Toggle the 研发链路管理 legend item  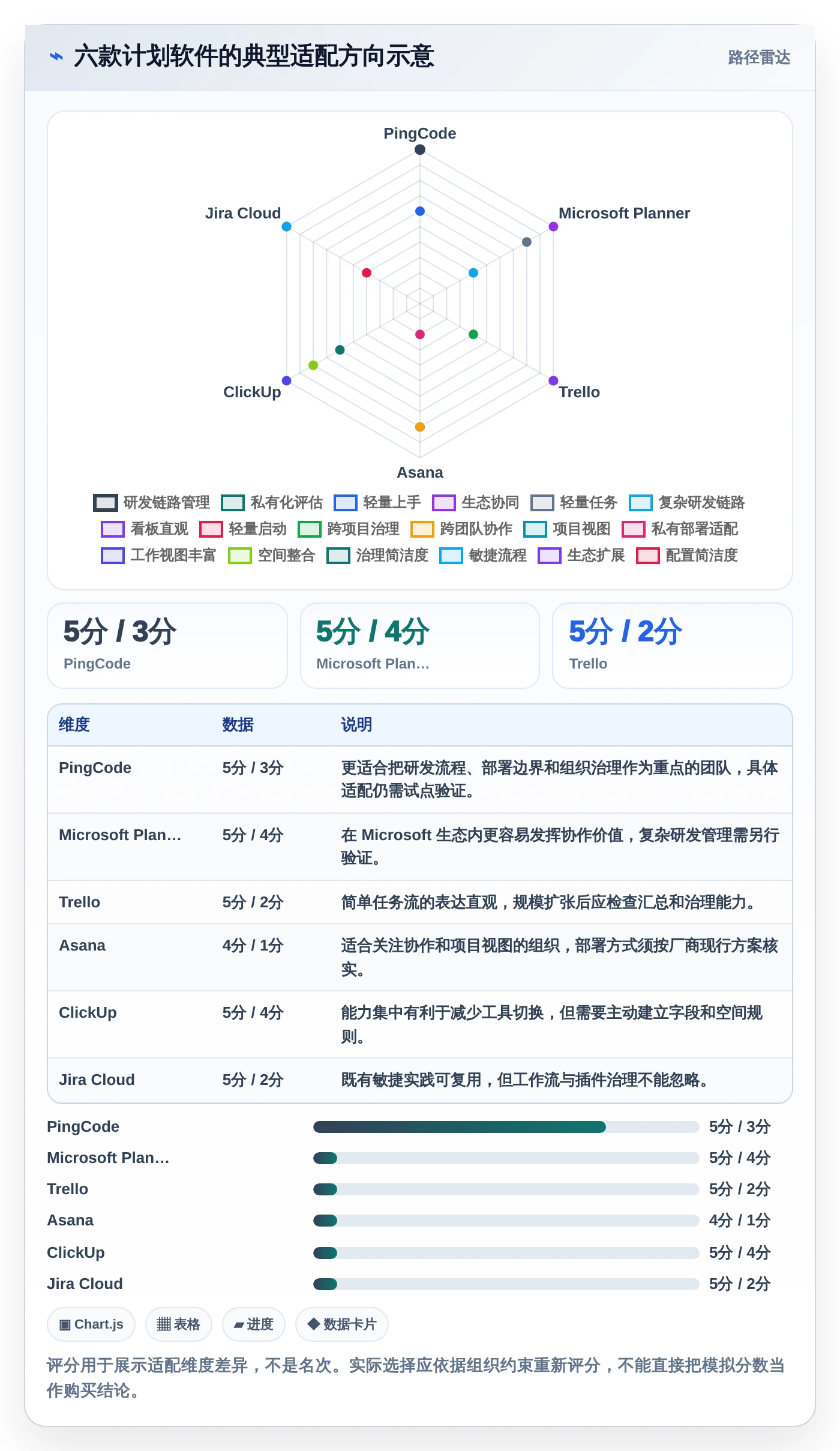(x=151, y=502)
